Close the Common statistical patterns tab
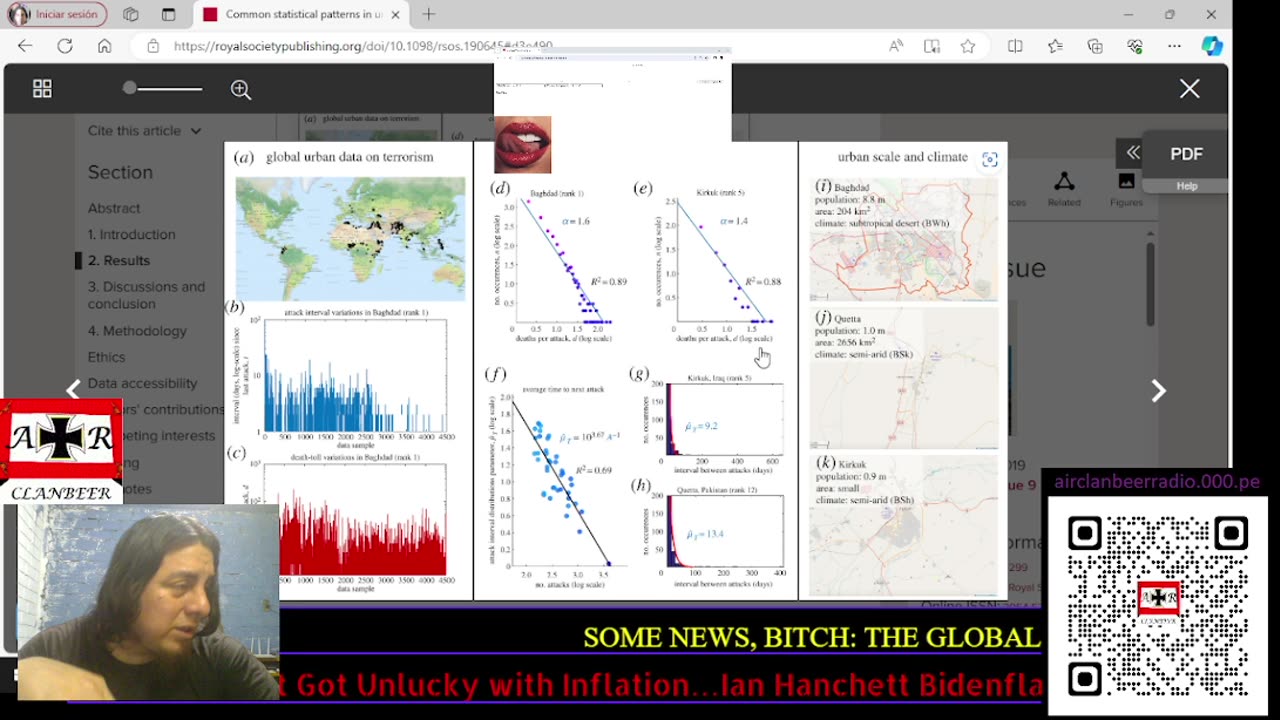This screenshot has height=720, width=1280. (x=395, y=14)
